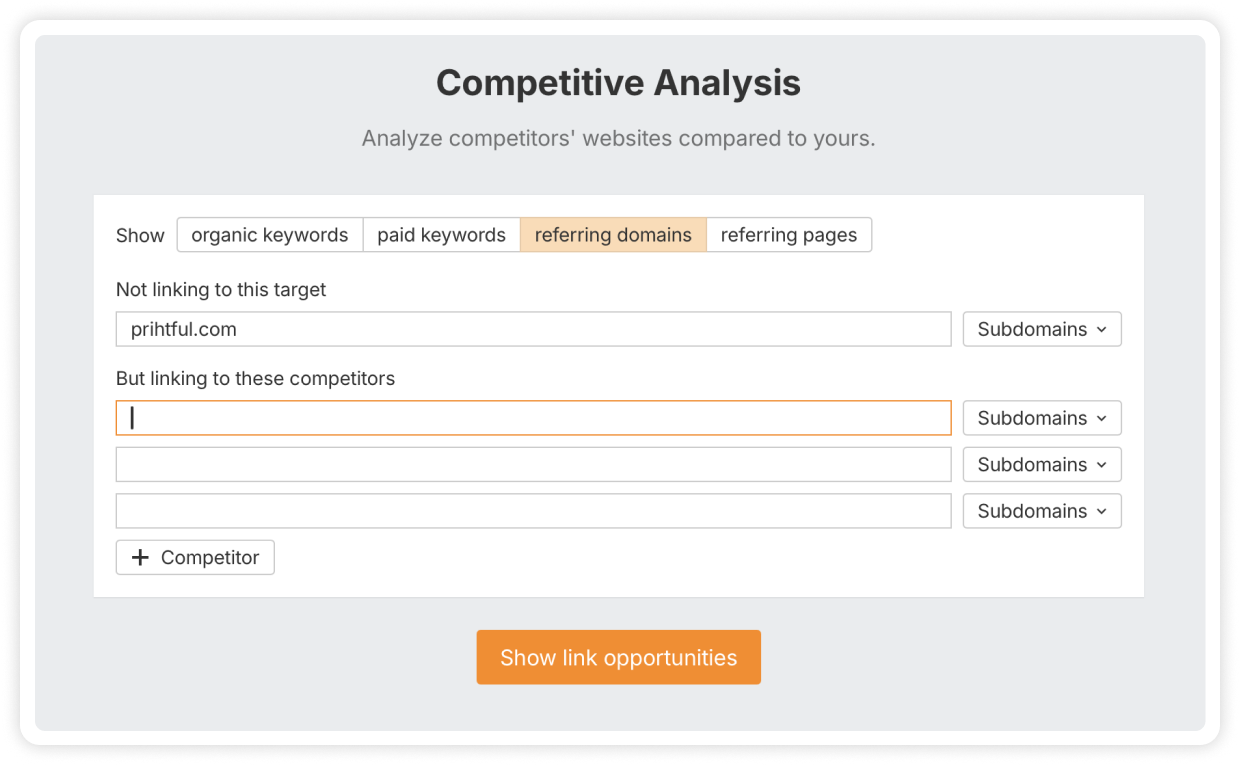
Task: Click the chevron on the target's Subdomains selector
Action: [1102, 330]
